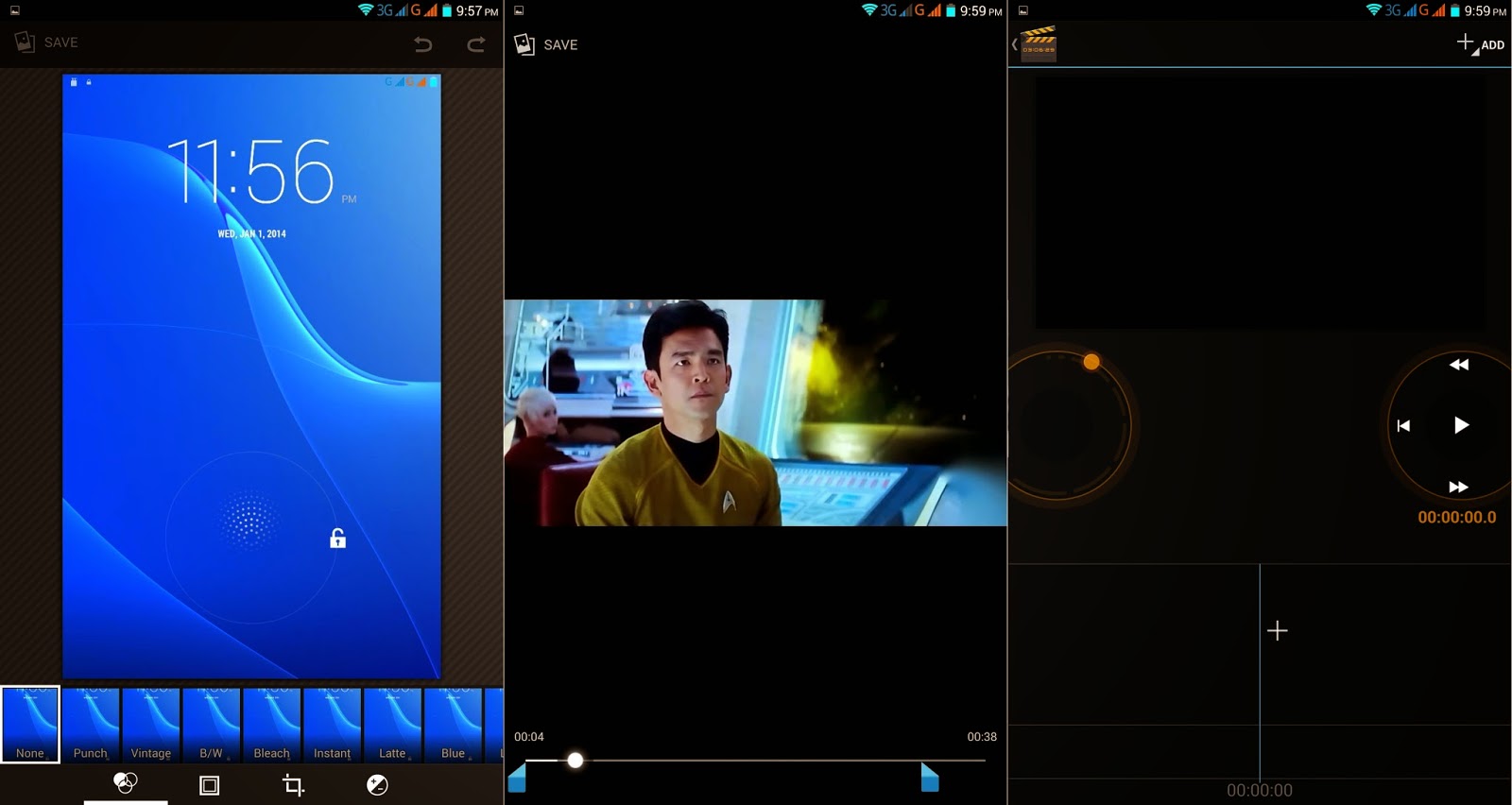Redo the photo edit
This screenshot has height=805, width=1512.
(x=476, y=43)
